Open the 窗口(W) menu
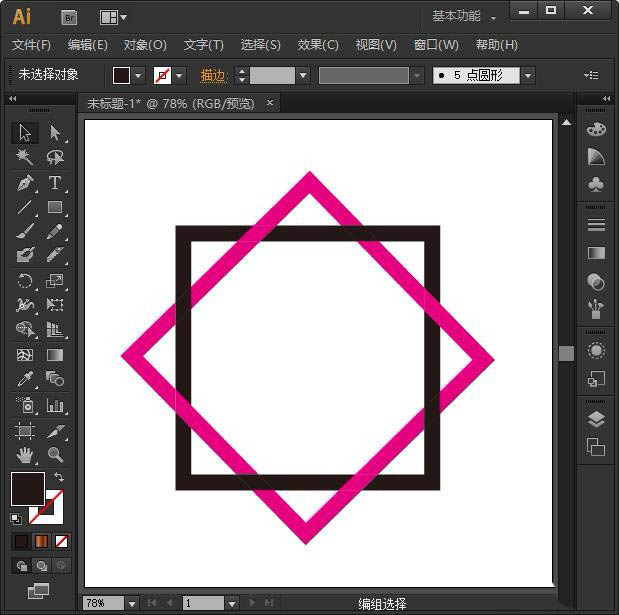 point(436,45)
